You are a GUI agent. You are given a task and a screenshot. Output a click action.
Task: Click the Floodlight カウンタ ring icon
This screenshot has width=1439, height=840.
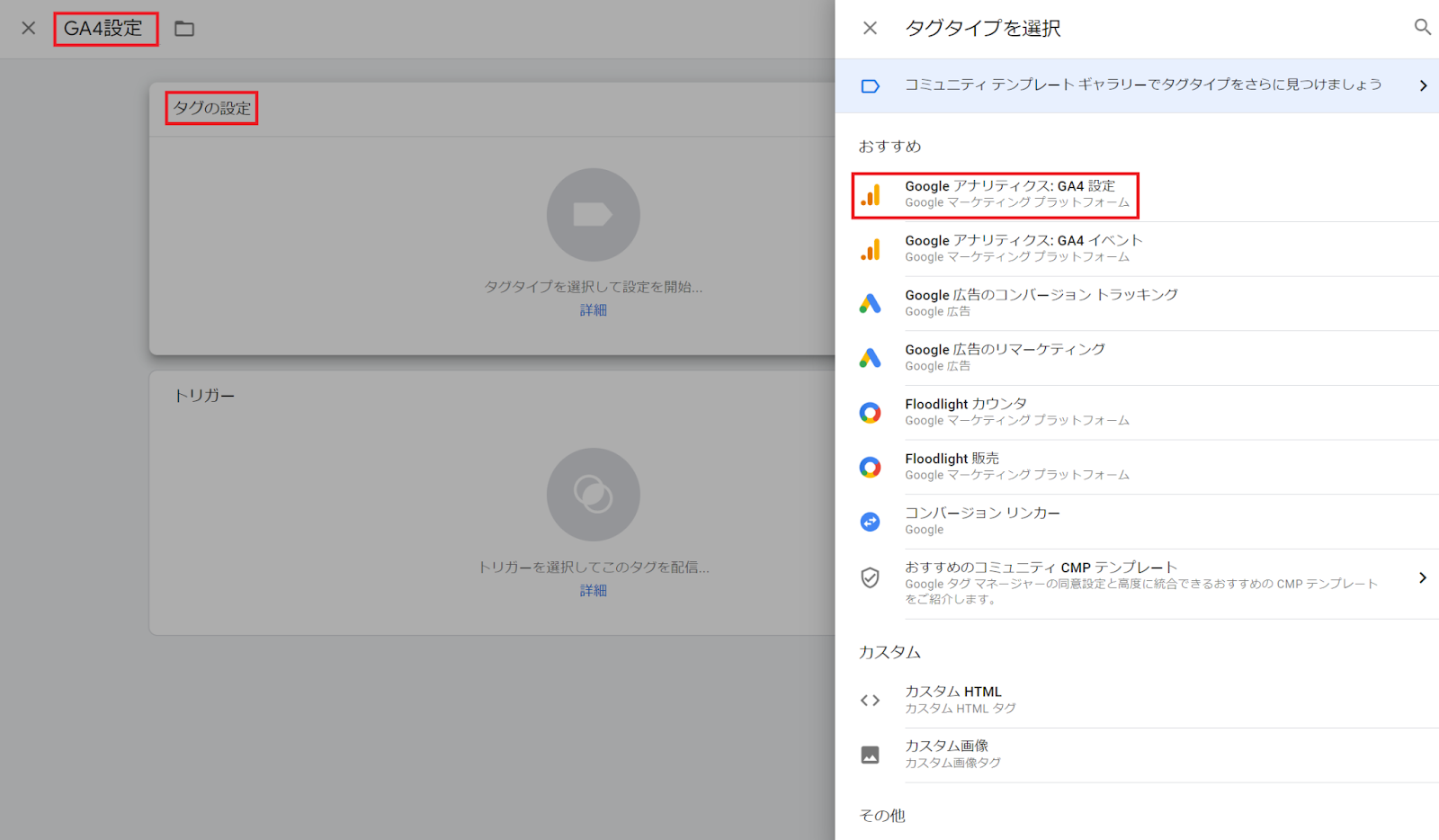pos(870,413)
